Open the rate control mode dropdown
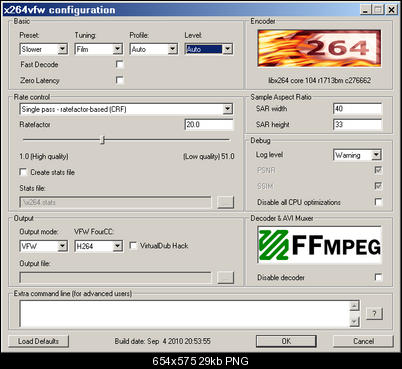The width and height of the screenshot is (402, 369). coord(126,109)
